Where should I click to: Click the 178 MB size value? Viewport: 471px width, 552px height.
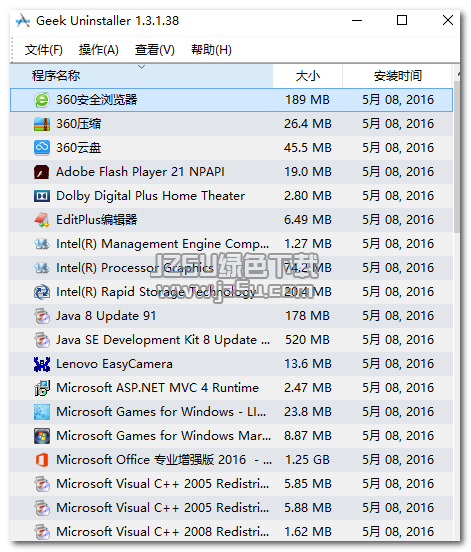pos(307,316)
